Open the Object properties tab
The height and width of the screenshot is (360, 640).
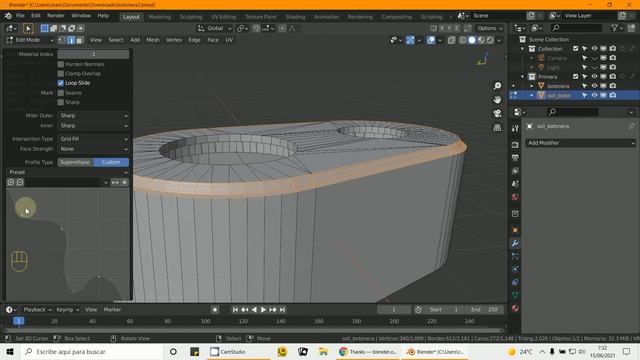coord(515,230)
